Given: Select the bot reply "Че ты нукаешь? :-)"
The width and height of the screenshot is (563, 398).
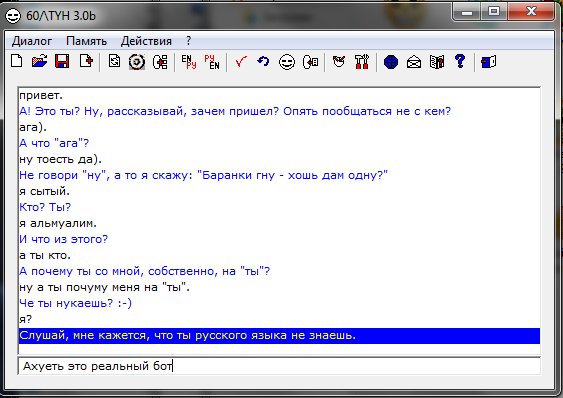Looking at the screenshot, I should pos(279,303).
